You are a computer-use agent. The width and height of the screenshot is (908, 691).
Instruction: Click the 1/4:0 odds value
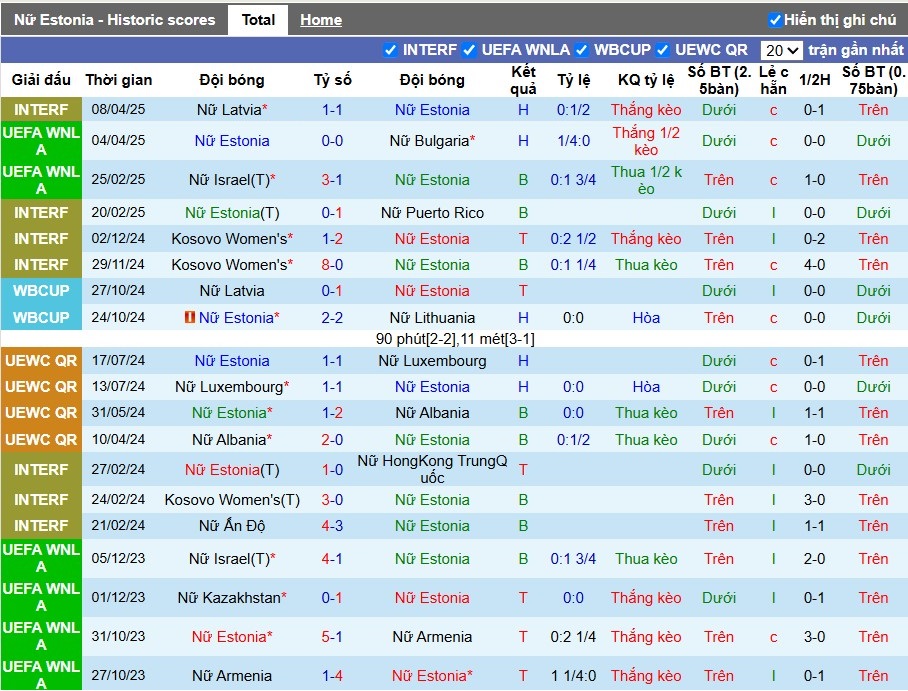coord(573,141)
